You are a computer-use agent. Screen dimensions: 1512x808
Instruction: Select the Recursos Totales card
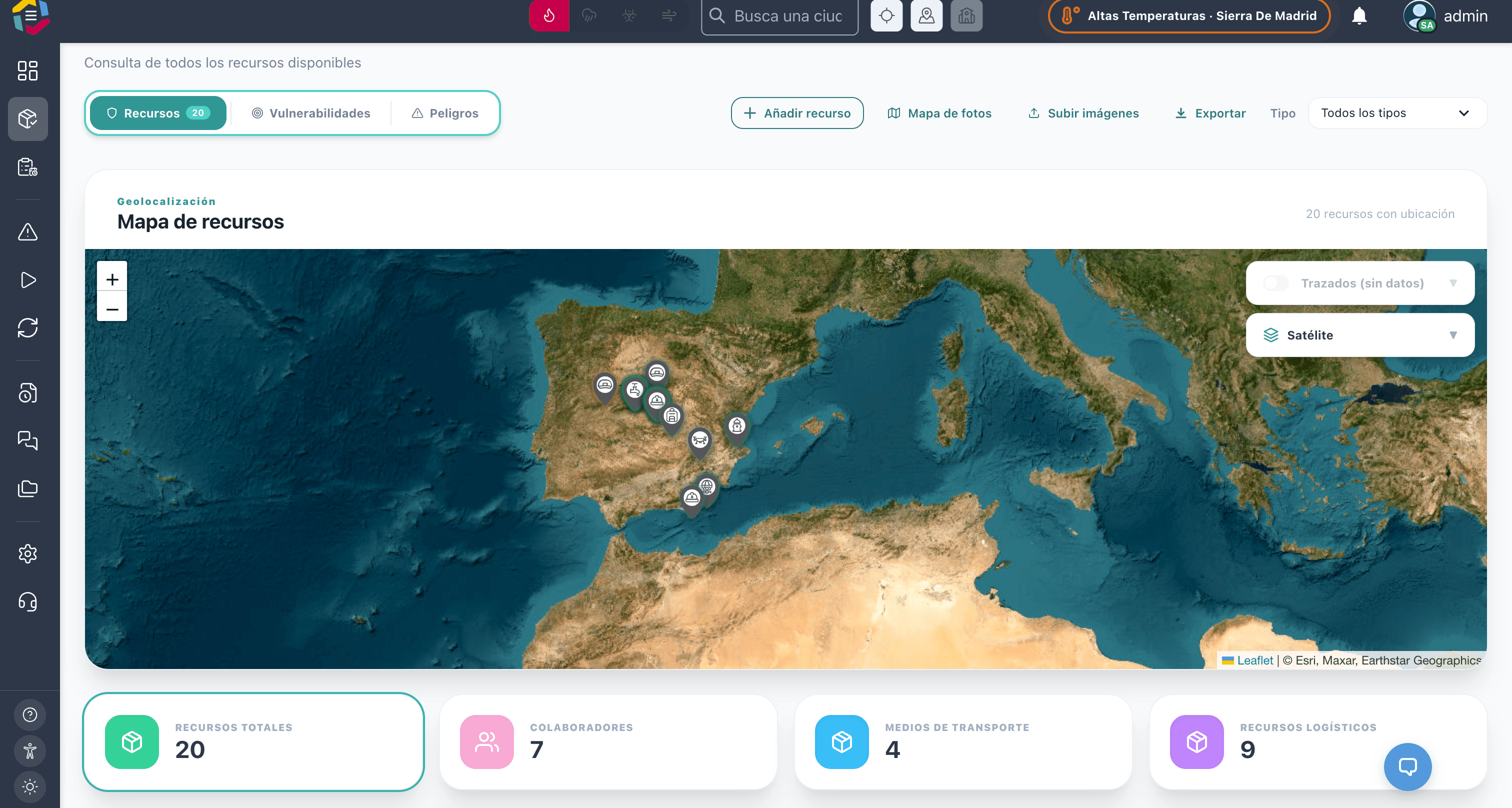coord(253,741)
